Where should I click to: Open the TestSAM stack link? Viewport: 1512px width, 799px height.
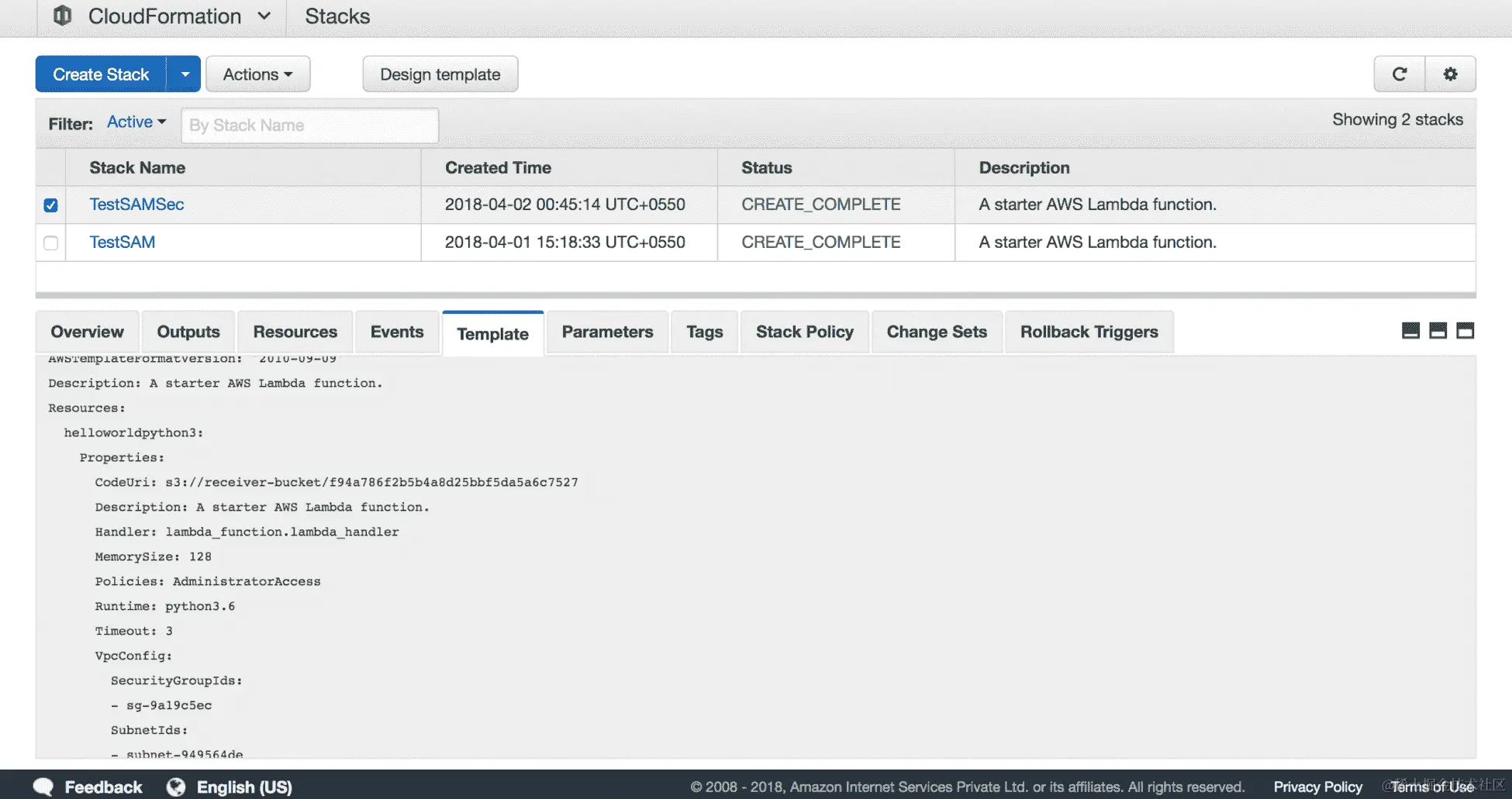122,243
